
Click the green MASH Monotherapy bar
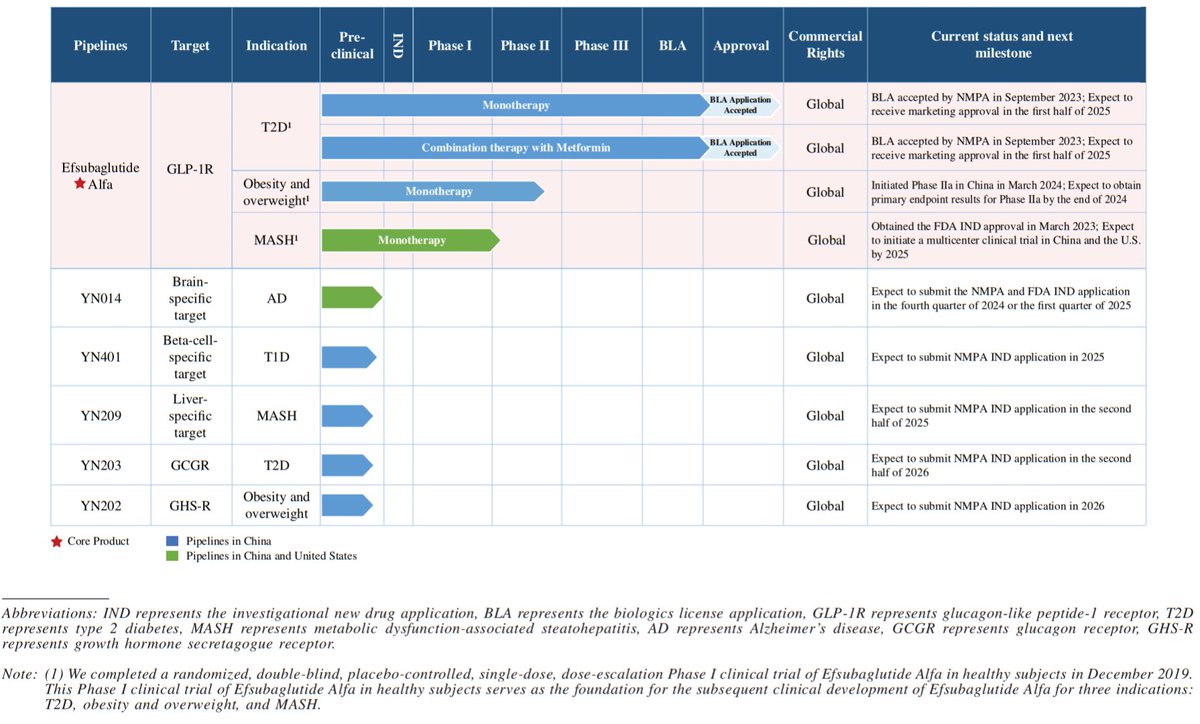point(410,240)
